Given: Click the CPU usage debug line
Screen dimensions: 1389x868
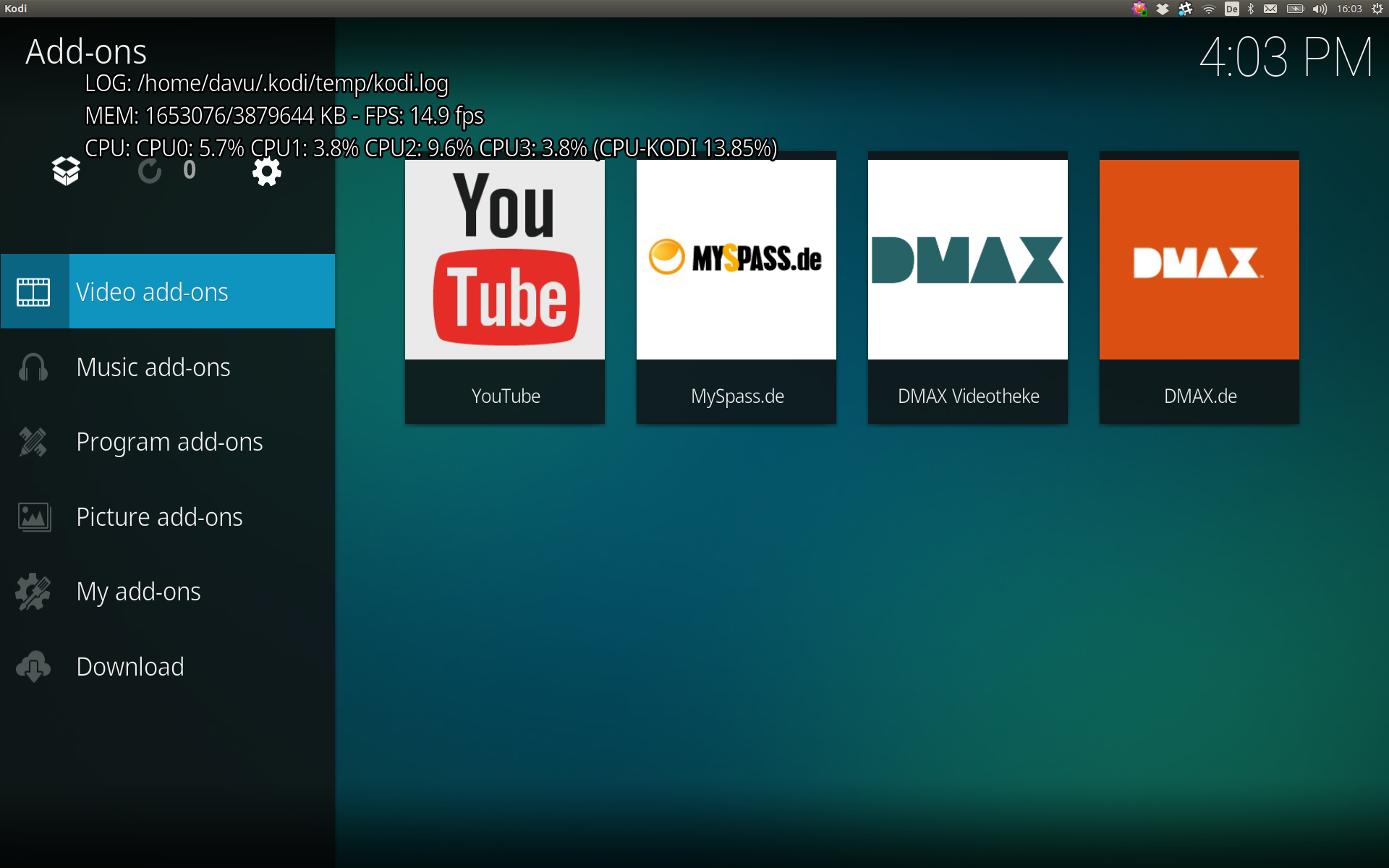Looking at the screenshot, I should click(431, 148).
